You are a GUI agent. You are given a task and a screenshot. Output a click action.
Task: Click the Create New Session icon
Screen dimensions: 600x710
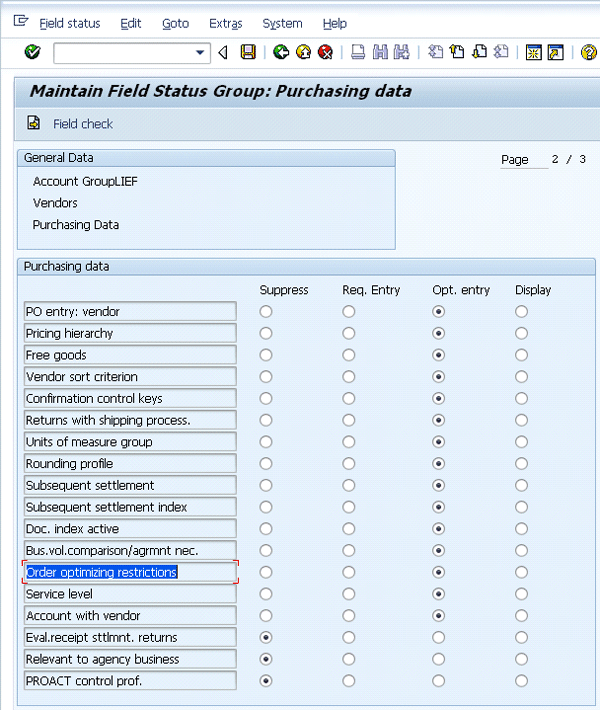click(533, 53)
